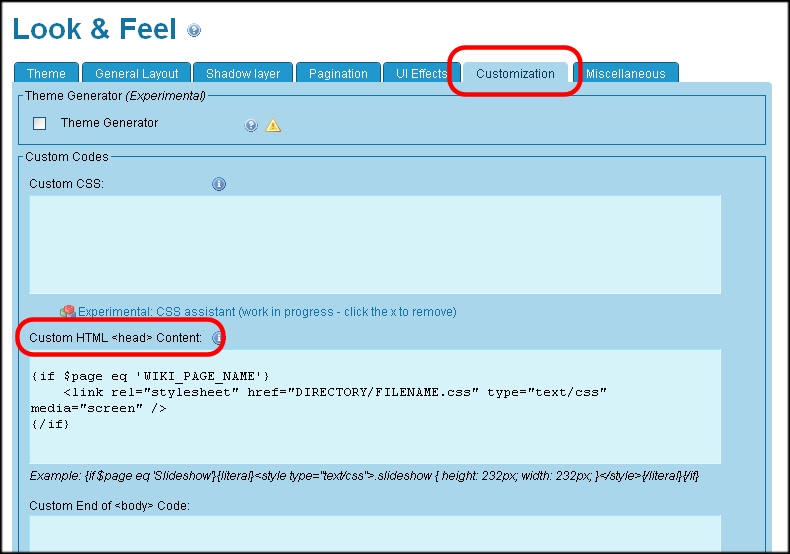Open the Theme Generator help icon
Image resolution: width=790 pixels, height=554 pixels.
(x=251, y=125)
